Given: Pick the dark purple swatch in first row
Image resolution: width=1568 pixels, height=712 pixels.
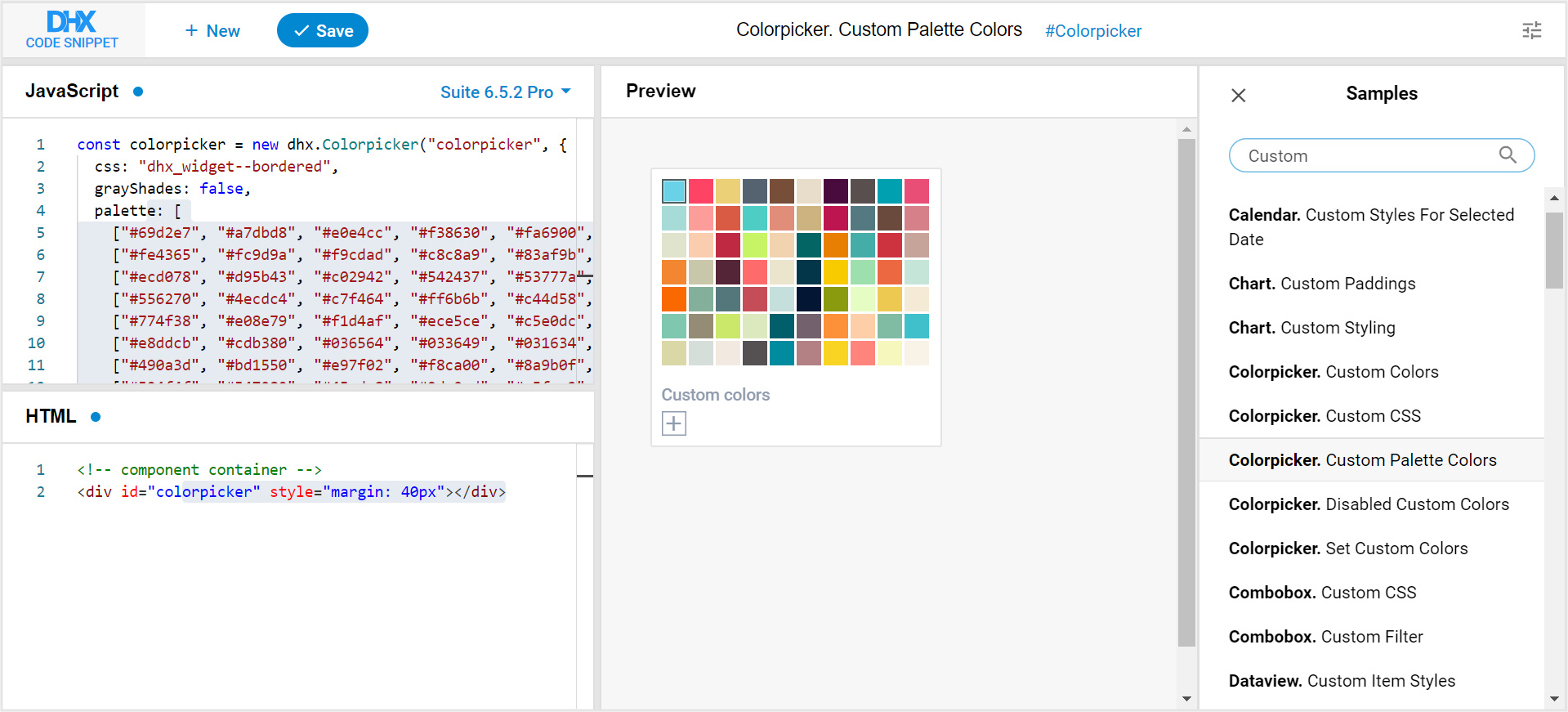Looking at the screenshot, I should [836, 191].
